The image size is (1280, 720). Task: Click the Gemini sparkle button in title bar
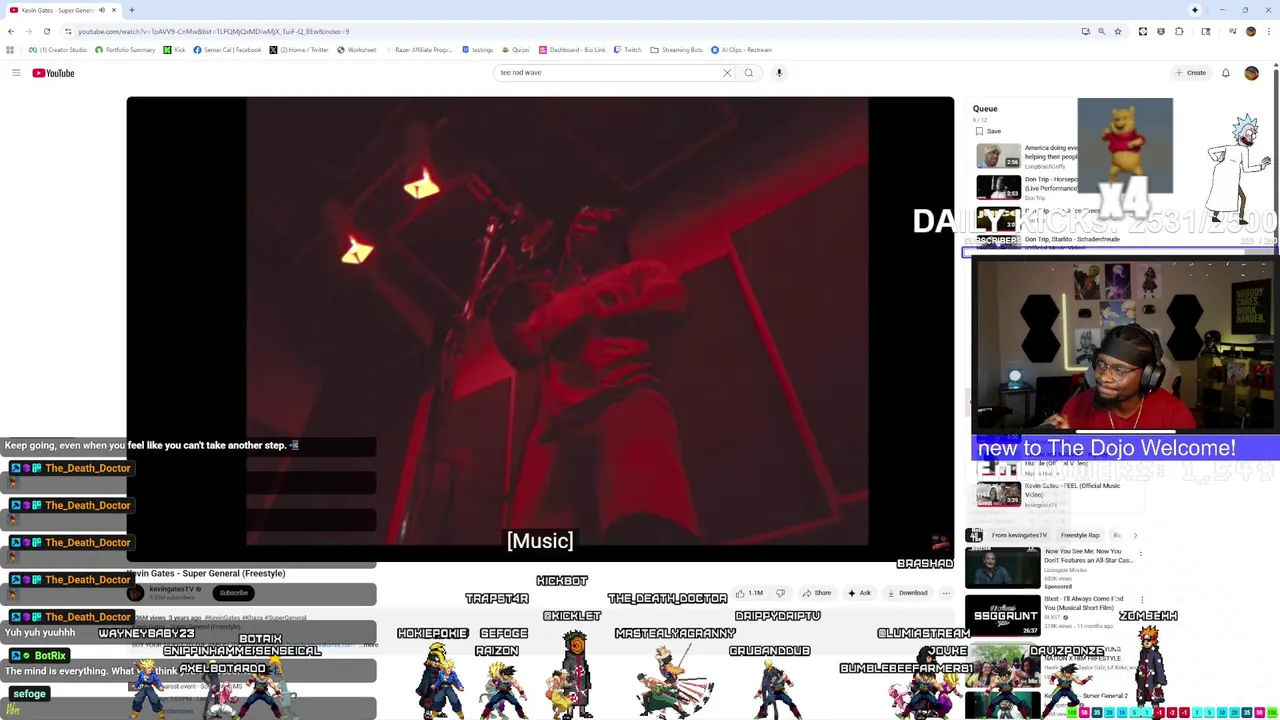[1194, 10]
